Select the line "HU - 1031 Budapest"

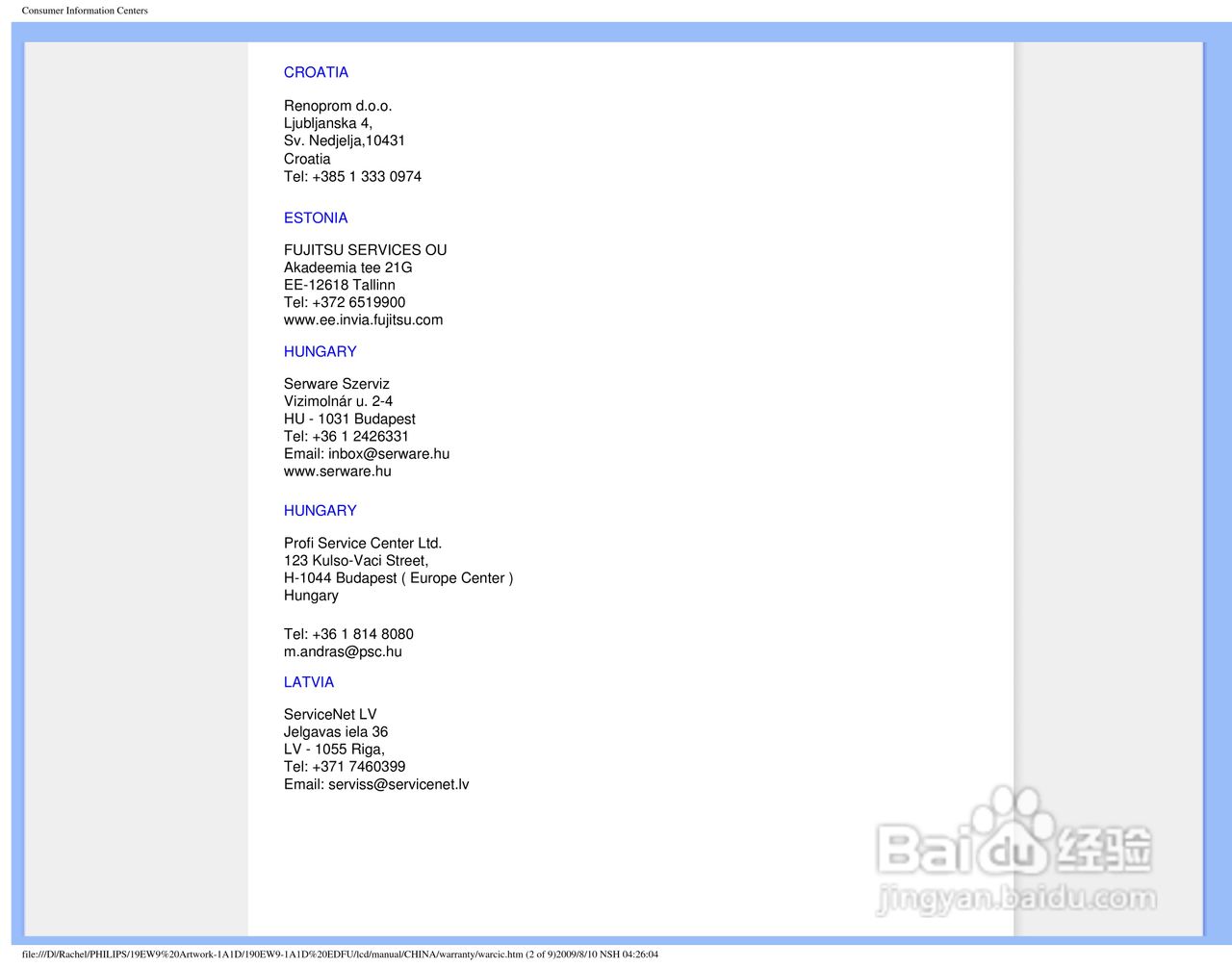click(349, 419)
